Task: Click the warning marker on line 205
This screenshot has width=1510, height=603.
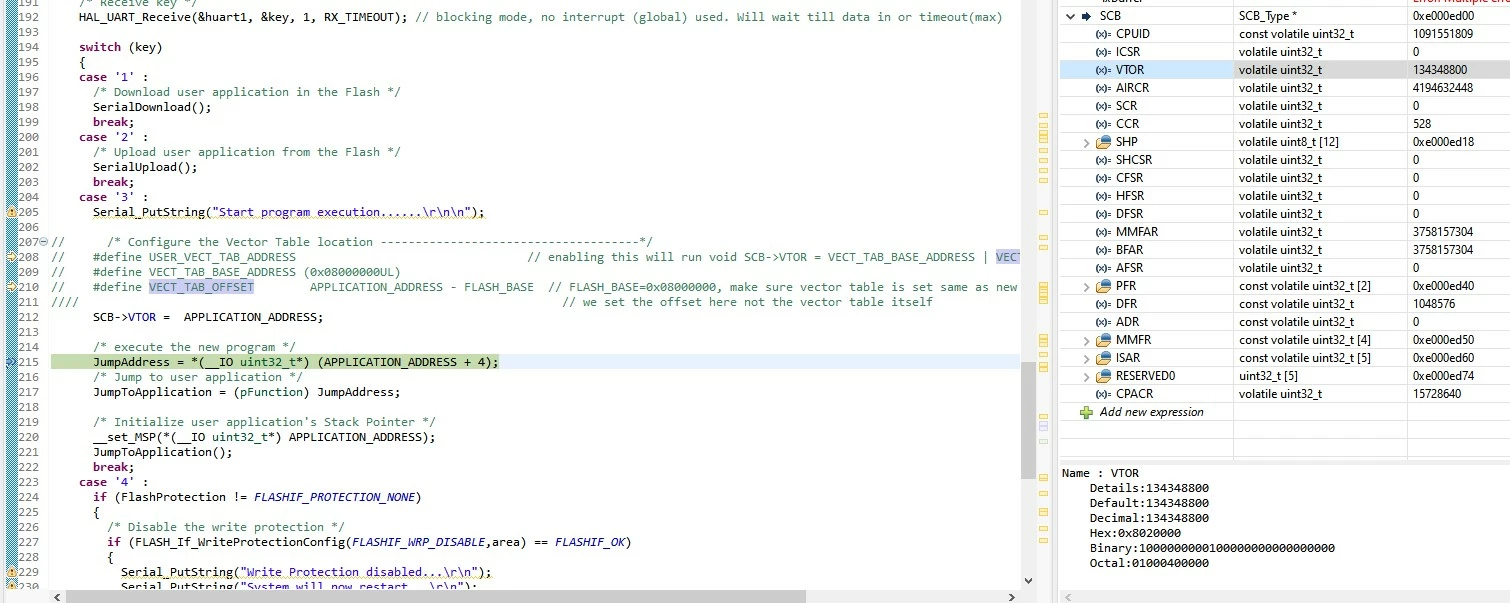Action: pos(12,212)
